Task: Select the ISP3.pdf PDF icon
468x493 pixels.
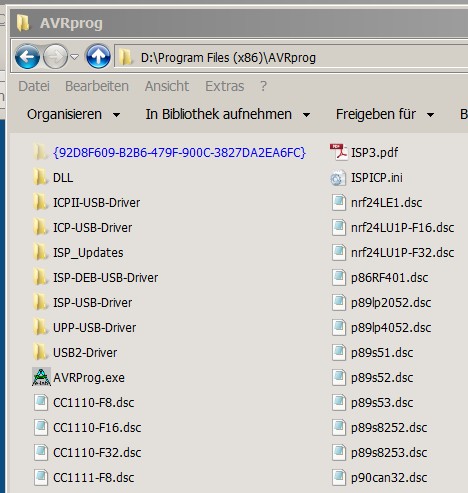Action: (339, 152)
